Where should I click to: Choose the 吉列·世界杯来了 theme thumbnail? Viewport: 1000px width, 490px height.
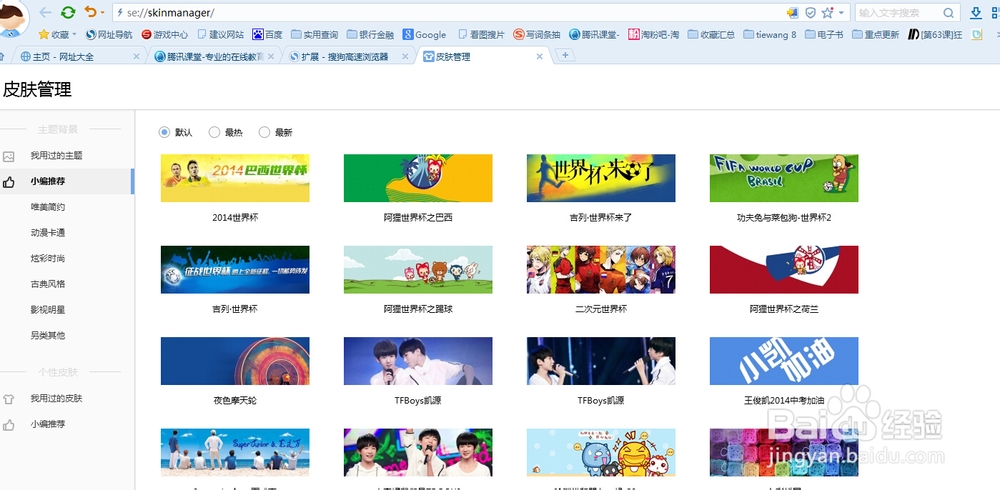[x=601, y=178]
